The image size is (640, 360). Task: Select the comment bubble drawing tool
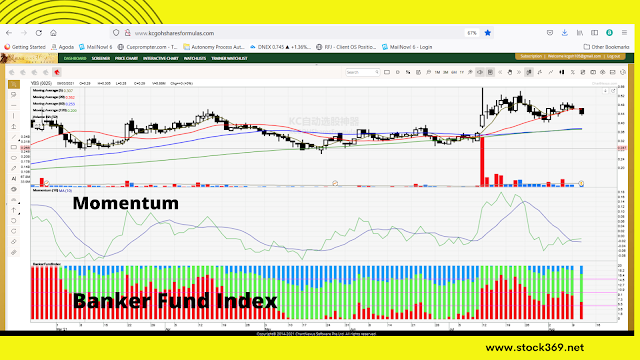(x=13, y=95)
